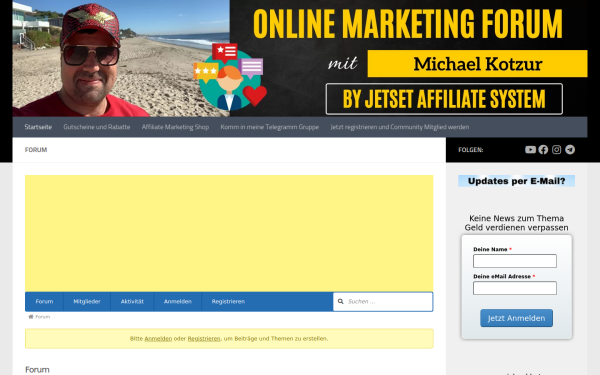Open Gutscheine und Rabatte menu item
The width and height of the screenshot is (600, 375).
tap(97, 127)
